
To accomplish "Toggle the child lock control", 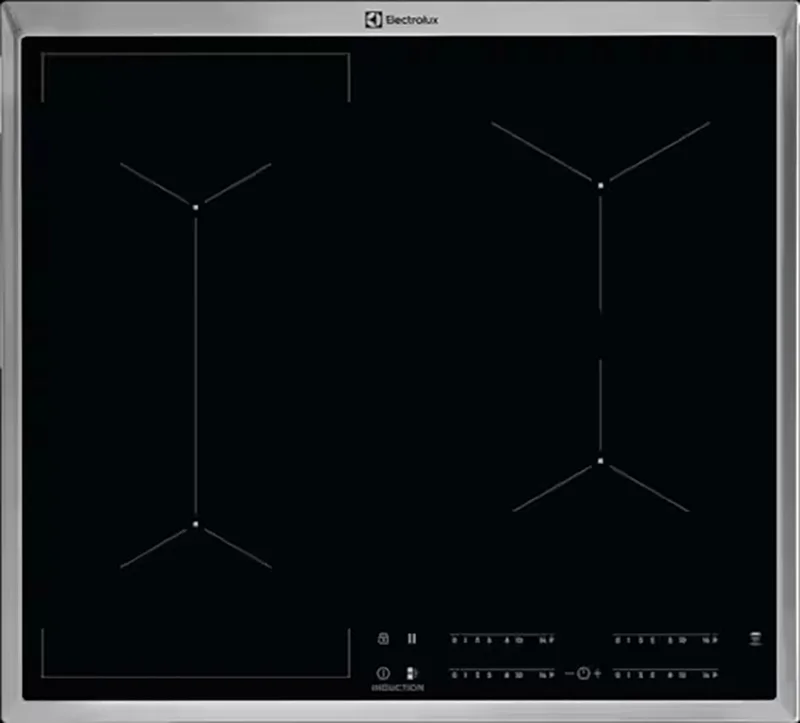I will pyautogui.click(x=382, y=640).
